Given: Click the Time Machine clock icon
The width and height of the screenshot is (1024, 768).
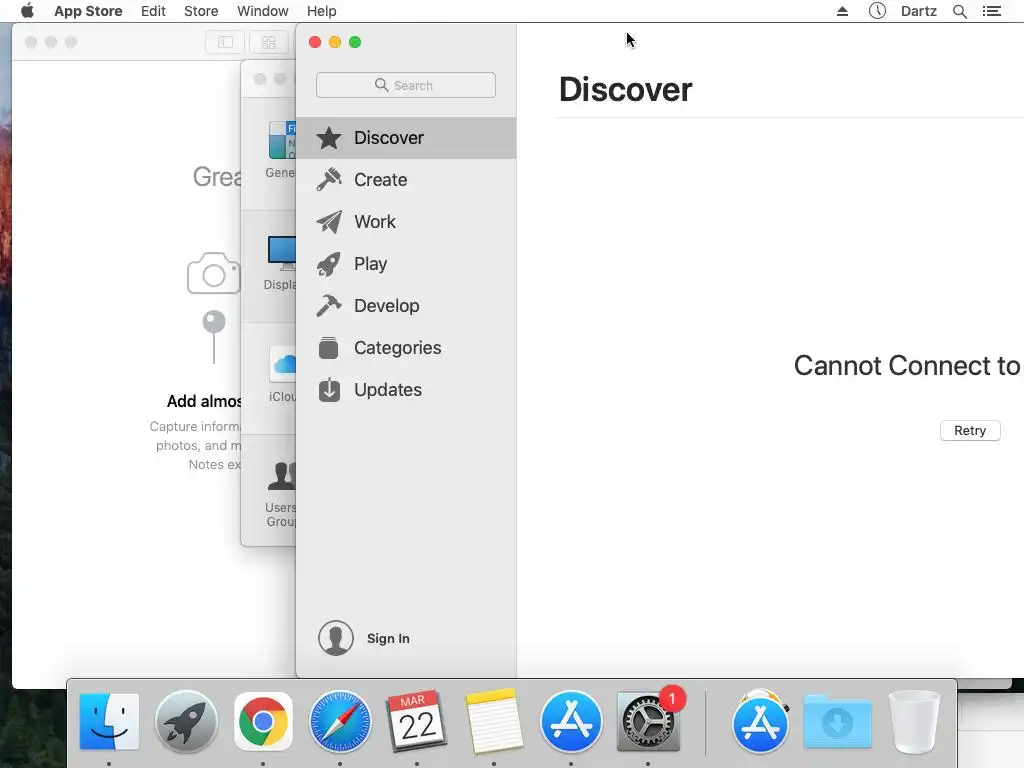Looking at the screenshot, I should (877, 11).
